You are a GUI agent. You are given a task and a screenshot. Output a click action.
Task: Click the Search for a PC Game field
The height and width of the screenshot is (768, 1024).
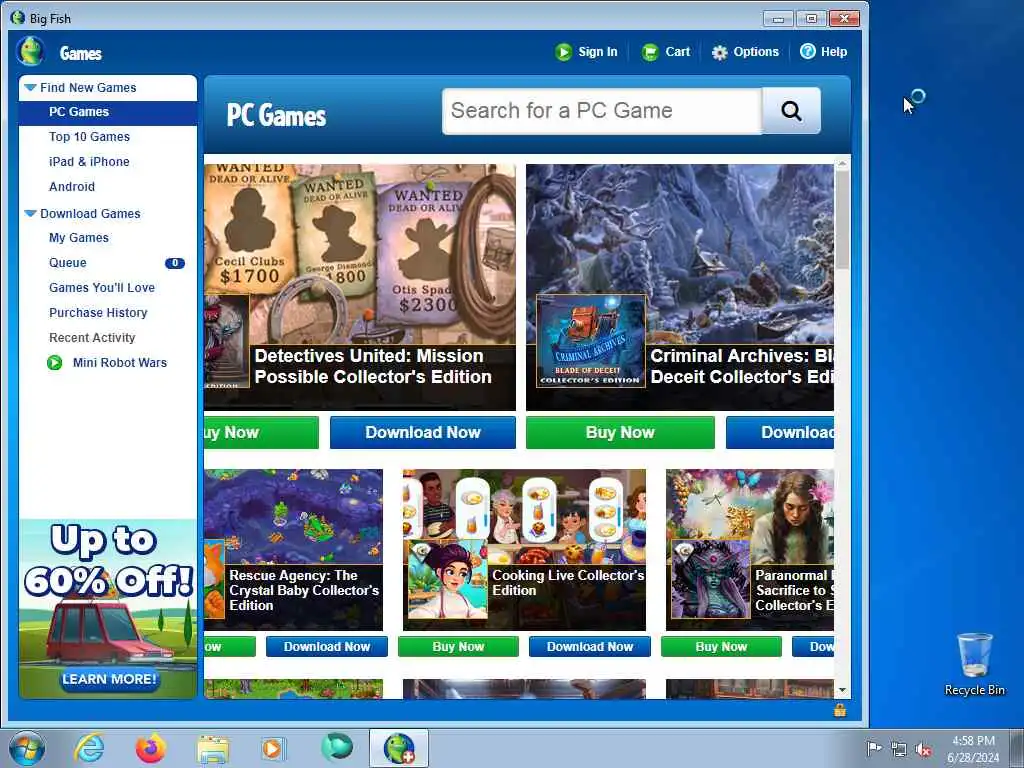[x=601, y=111]
